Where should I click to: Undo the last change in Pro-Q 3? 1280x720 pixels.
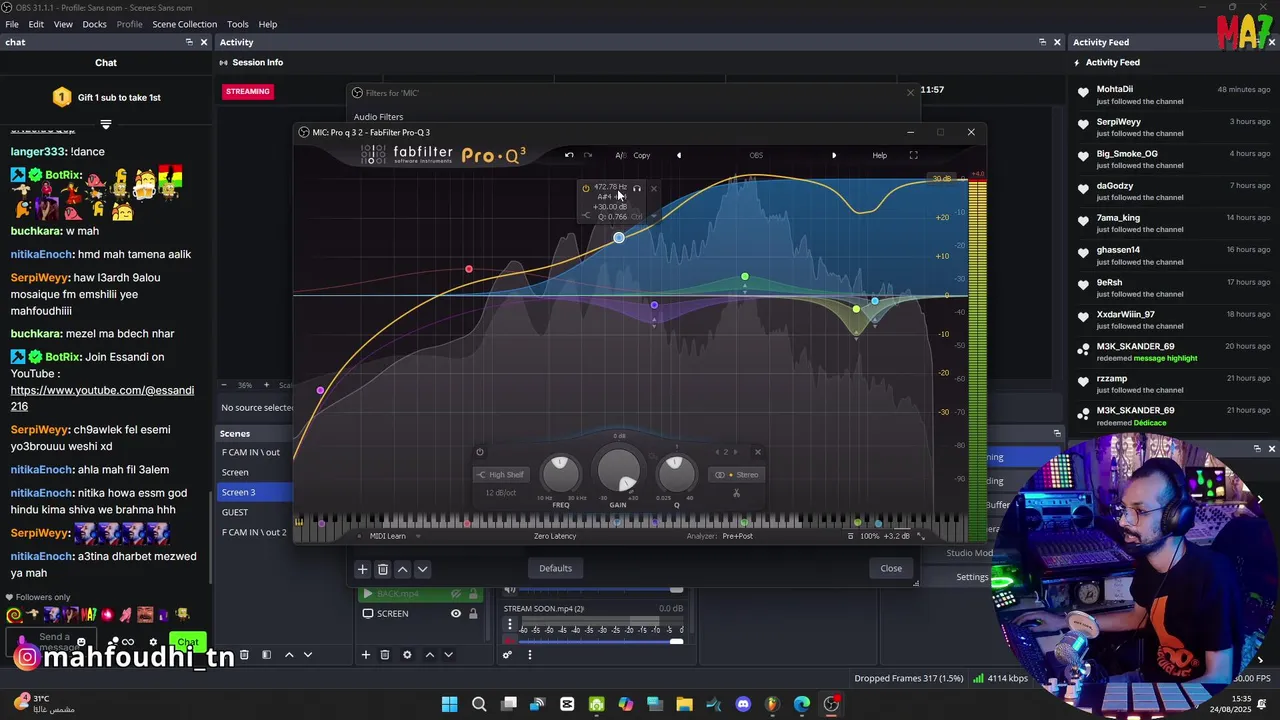coord(569,155)
